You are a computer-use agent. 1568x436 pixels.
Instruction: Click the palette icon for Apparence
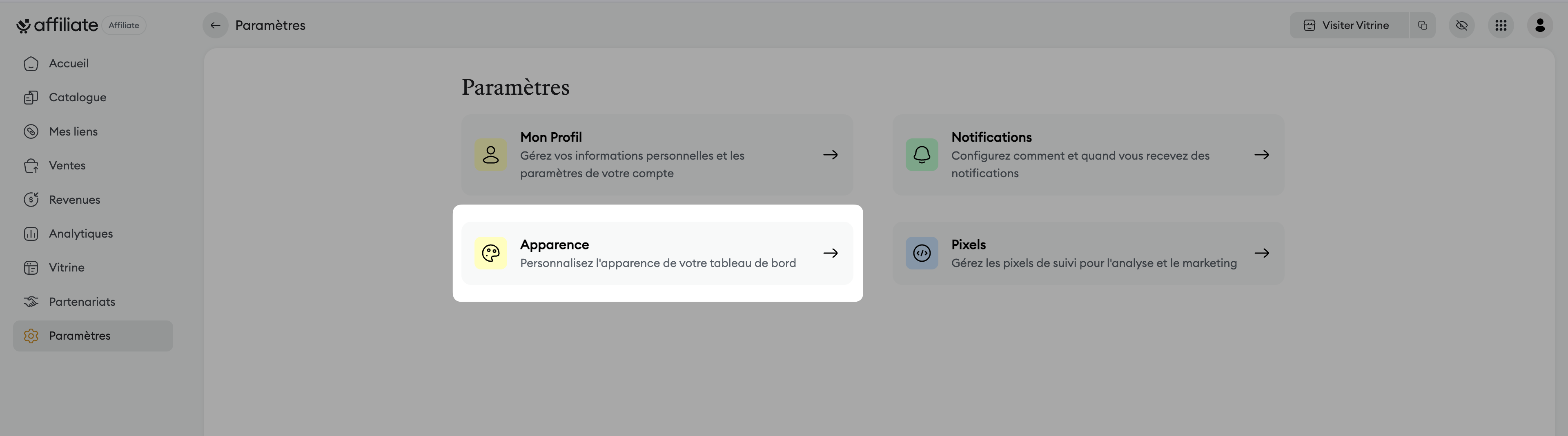tap(490, 254)
